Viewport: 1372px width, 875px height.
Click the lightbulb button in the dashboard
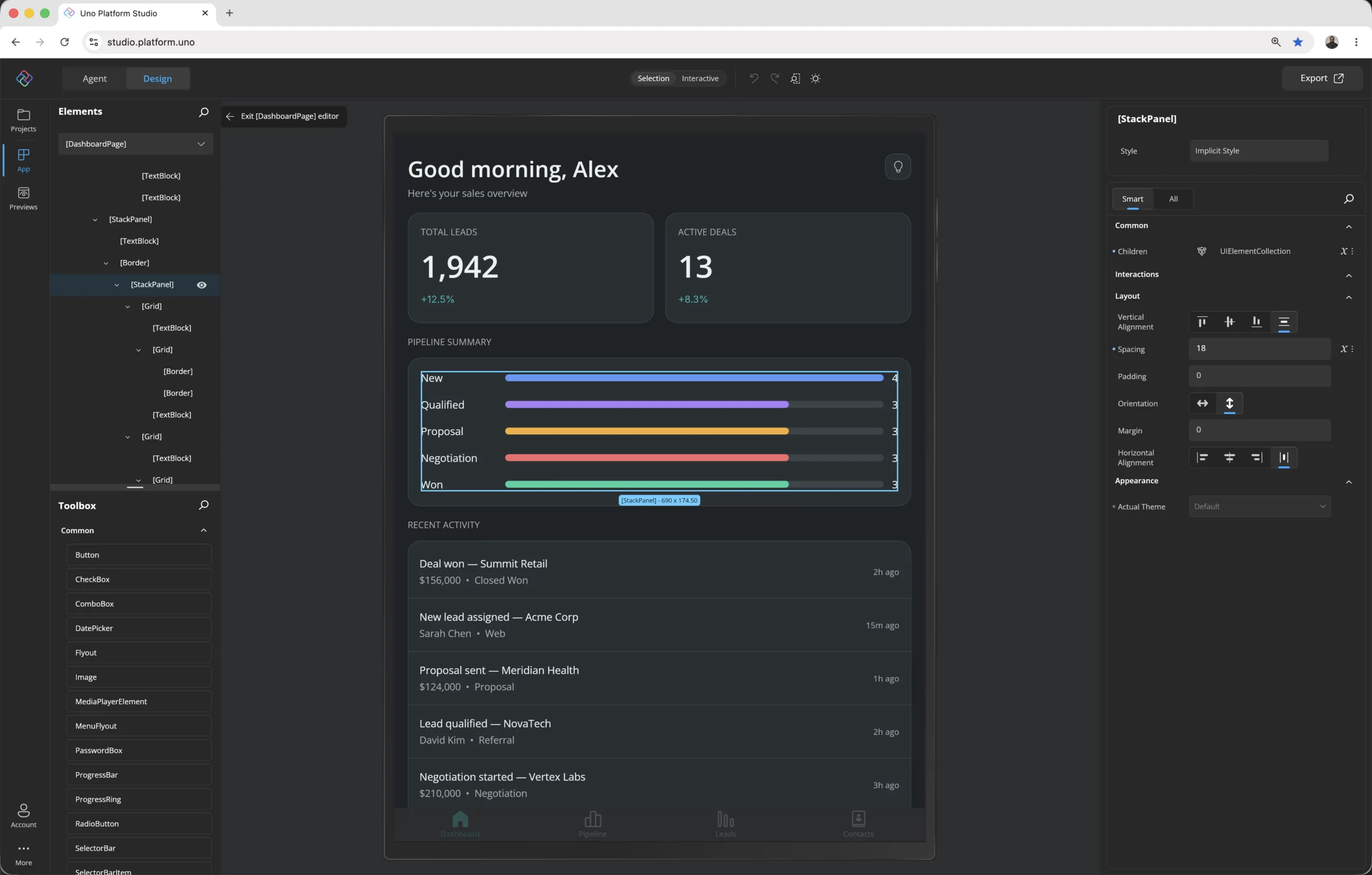(x=897, y=166)
